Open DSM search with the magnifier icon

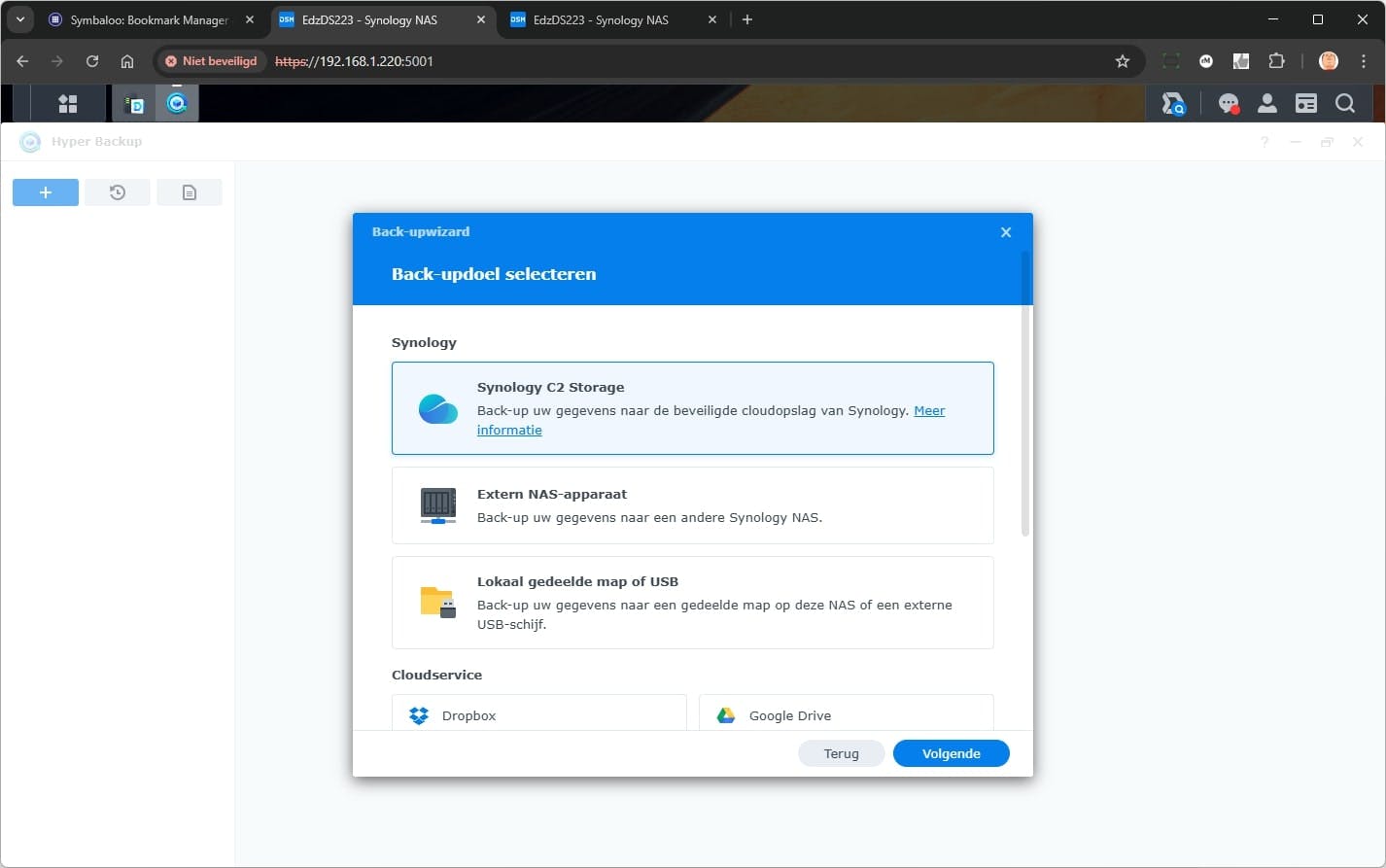click(1345, 102)
